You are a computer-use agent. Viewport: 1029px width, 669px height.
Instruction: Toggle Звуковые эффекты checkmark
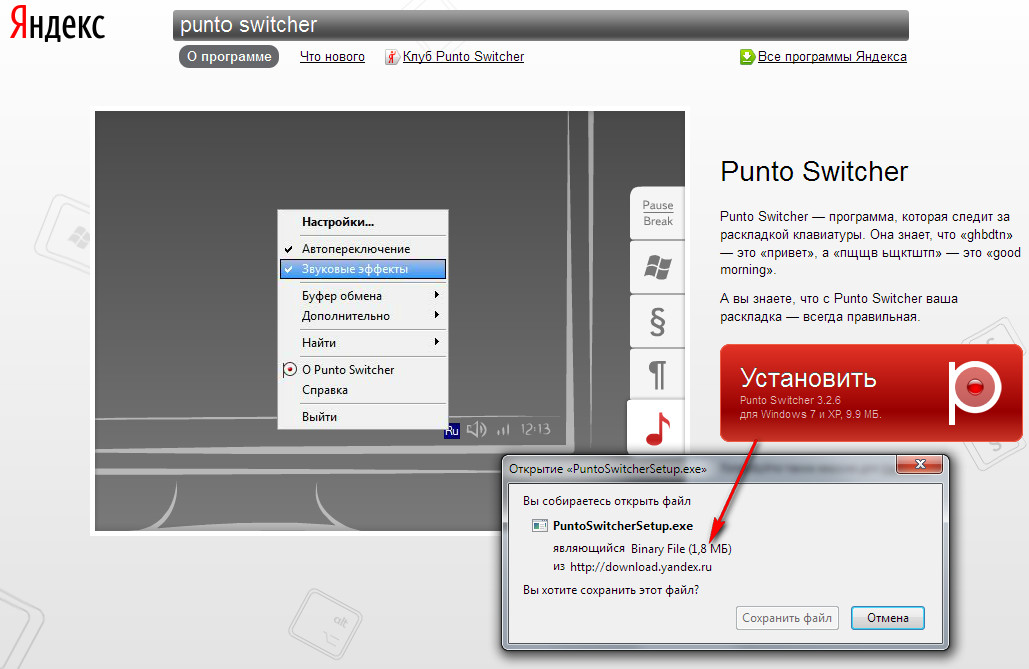(288, 269)
